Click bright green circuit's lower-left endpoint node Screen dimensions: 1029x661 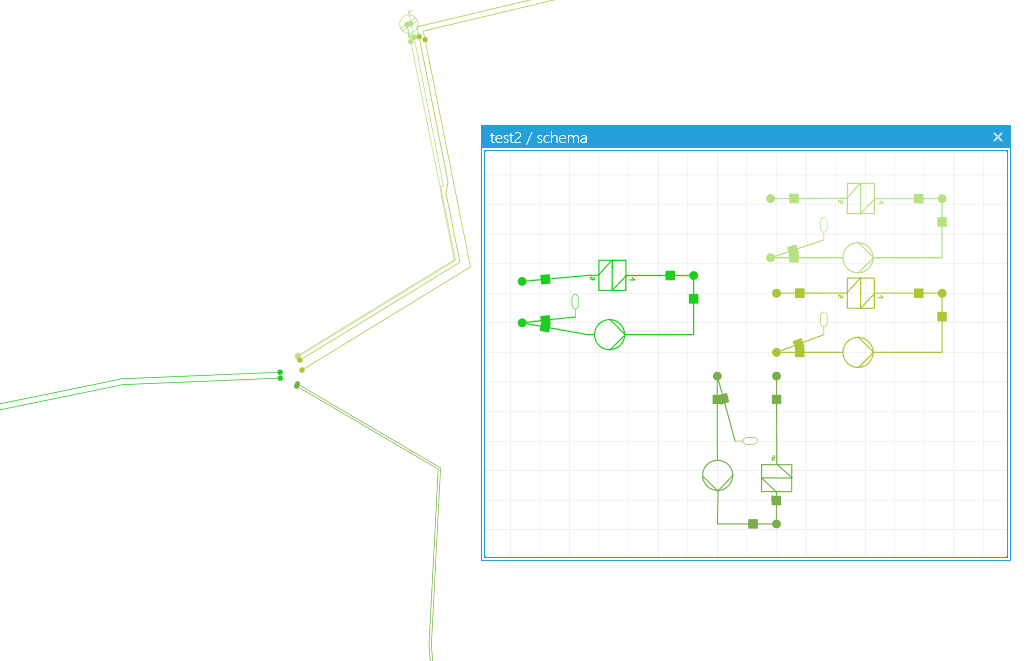point(522,323)
